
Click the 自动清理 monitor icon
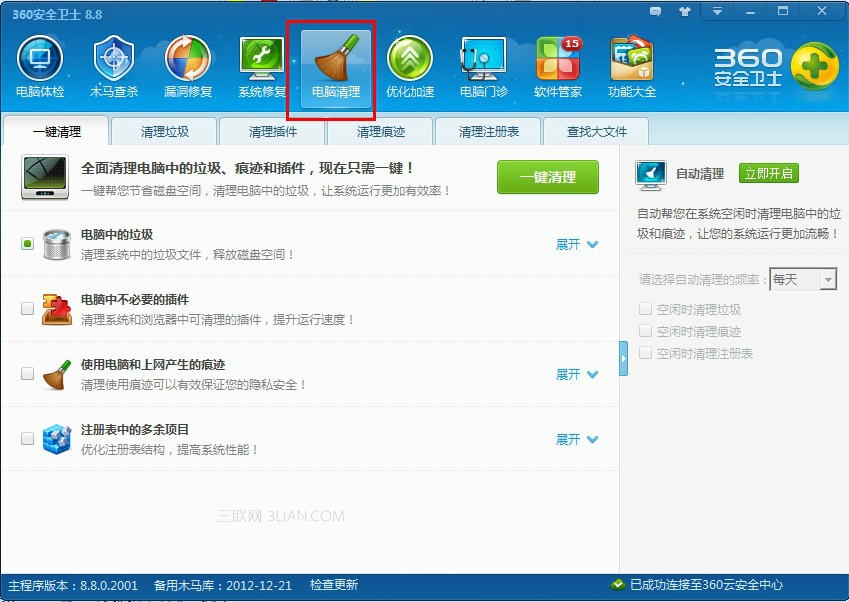click(x=650, y=175)
